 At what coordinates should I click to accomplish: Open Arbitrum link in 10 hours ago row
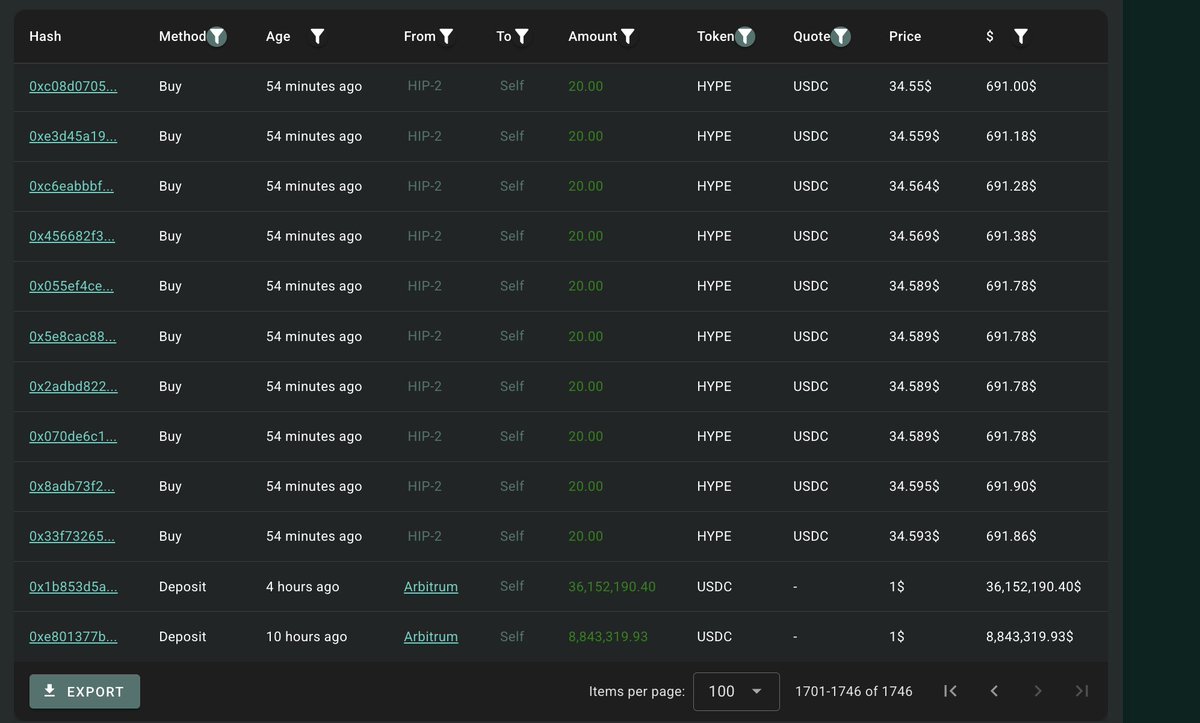[x=431, y=636]
